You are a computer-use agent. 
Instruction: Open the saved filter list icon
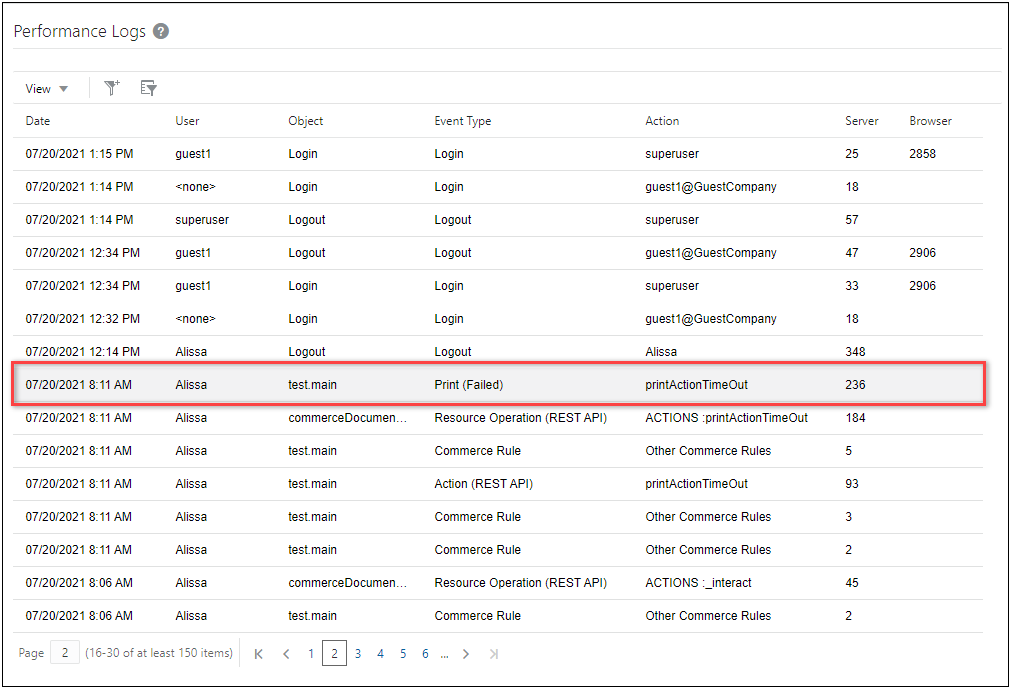(148, 88)
